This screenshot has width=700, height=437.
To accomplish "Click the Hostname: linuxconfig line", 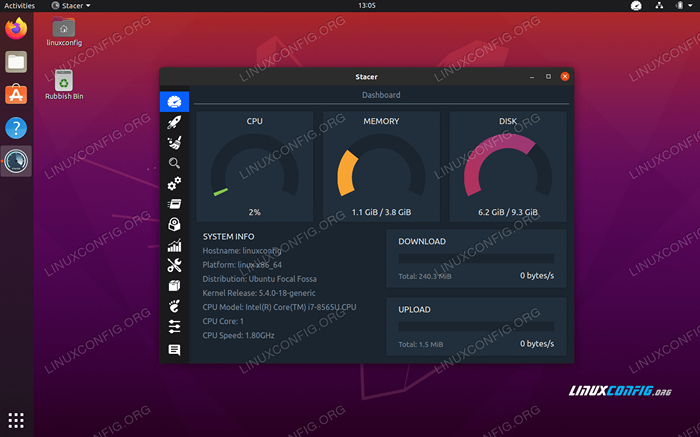I will tap(242, 251).
